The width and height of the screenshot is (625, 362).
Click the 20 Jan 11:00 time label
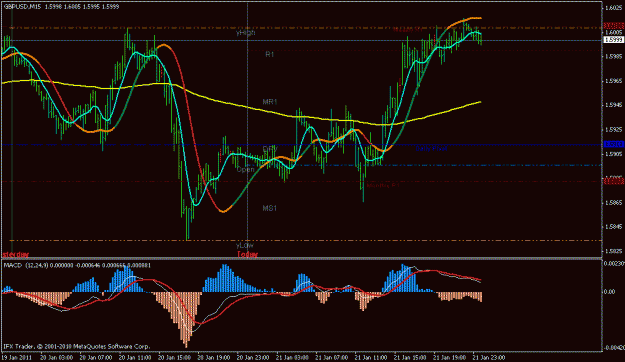pos(135,357)
